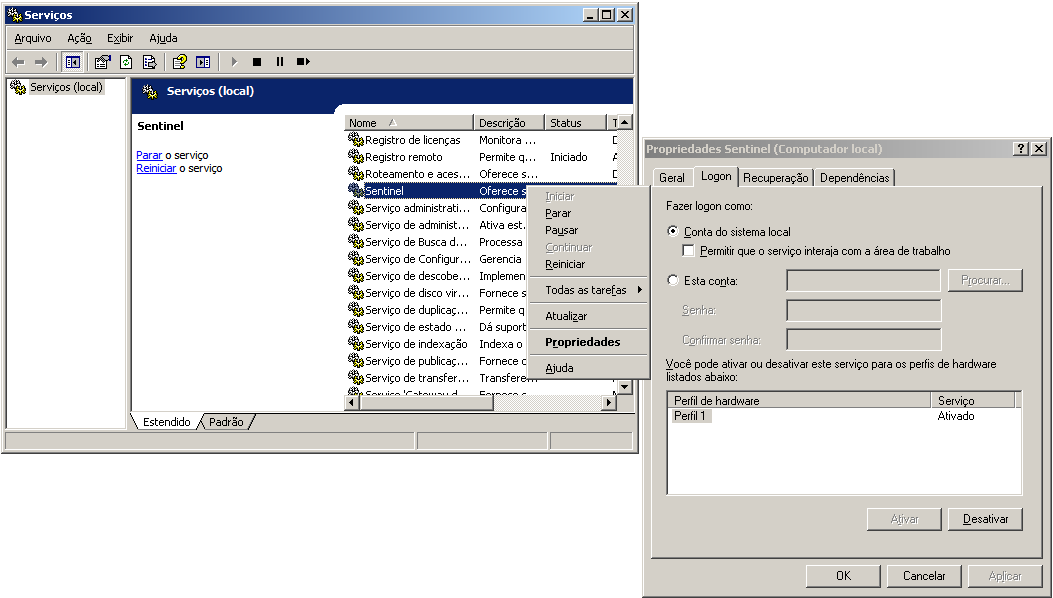Click the Desativar button
The width and height of the screenshot is (1053, 598).
(985, 519)
